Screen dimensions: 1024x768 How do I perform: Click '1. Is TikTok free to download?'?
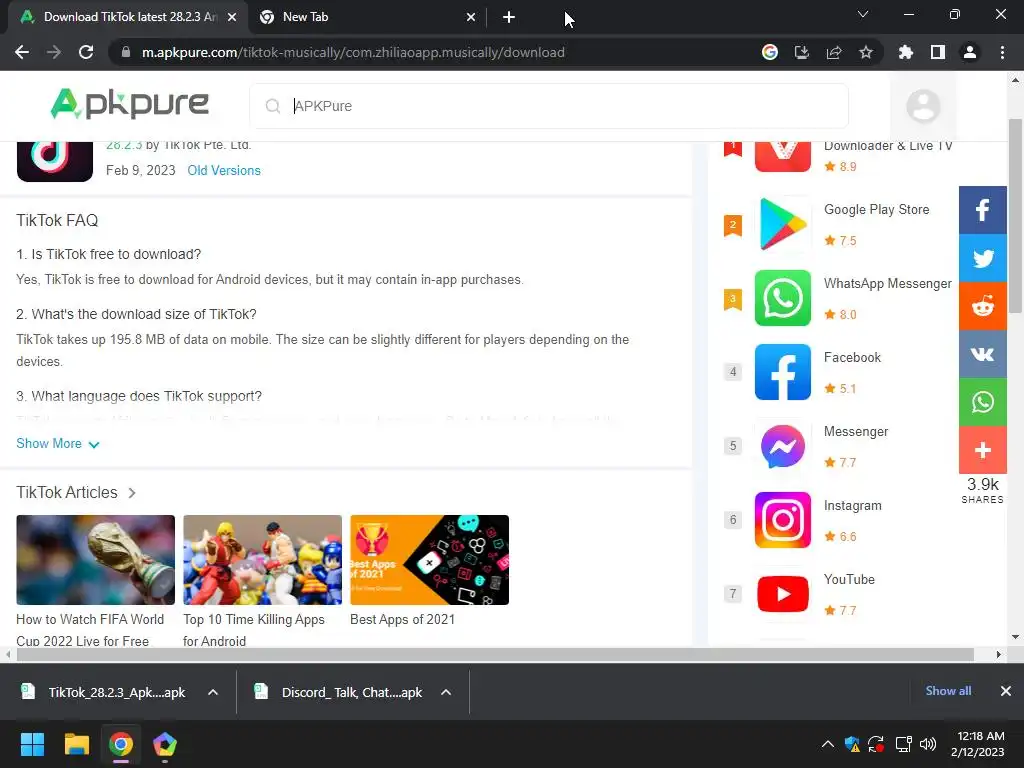[108, 254]
